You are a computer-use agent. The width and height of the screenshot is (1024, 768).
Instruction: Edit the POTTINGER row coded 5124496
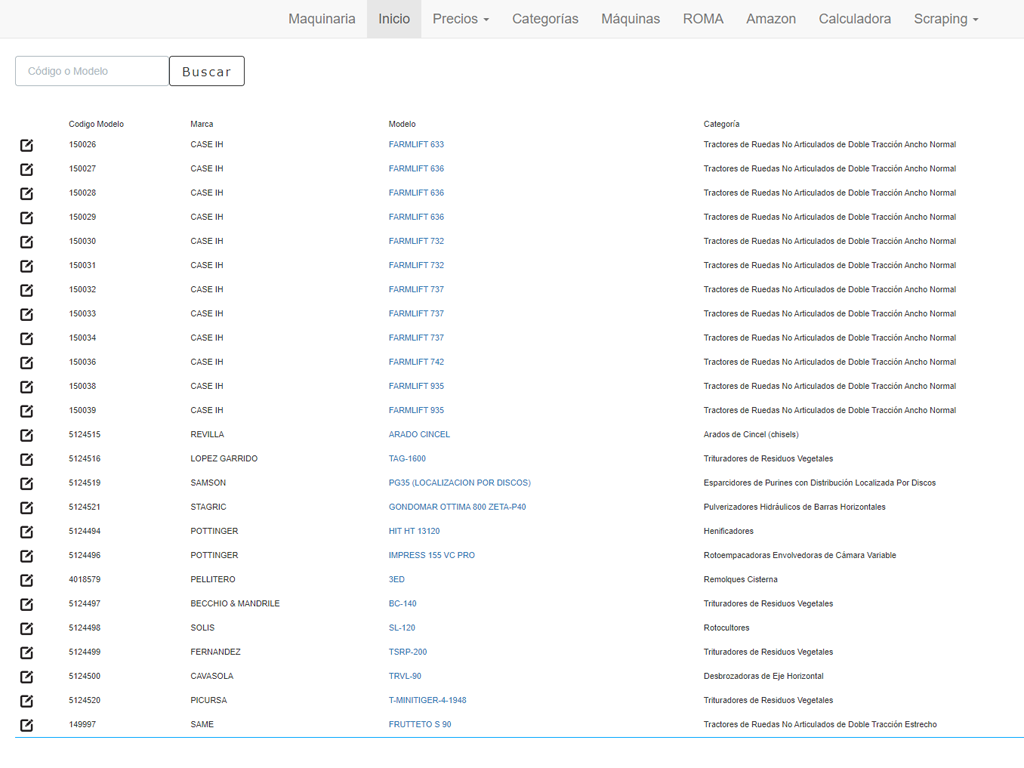coord(26,556)
